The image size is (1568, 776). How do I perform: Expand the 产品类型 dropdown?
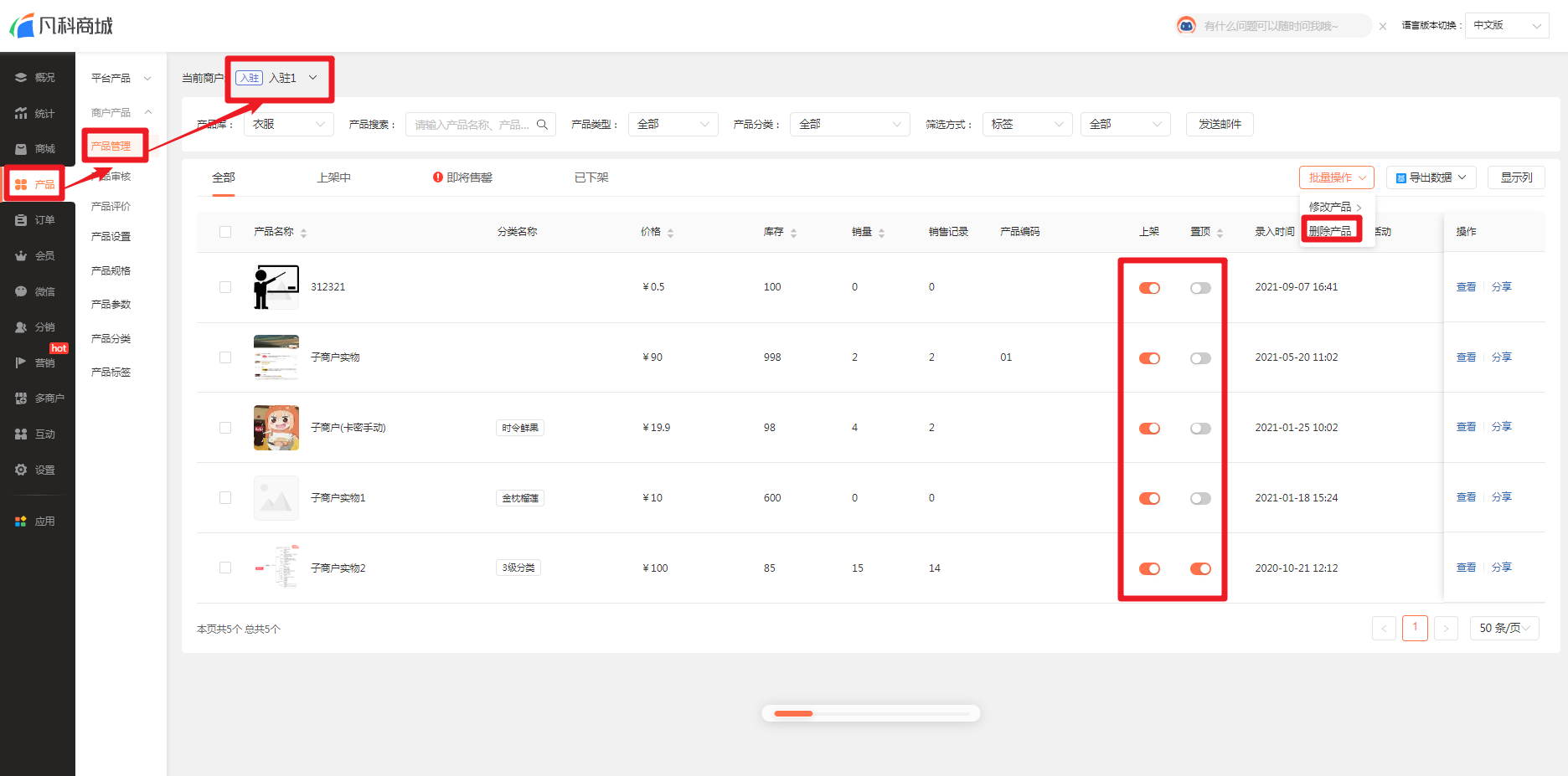click(x=673, y=125)
